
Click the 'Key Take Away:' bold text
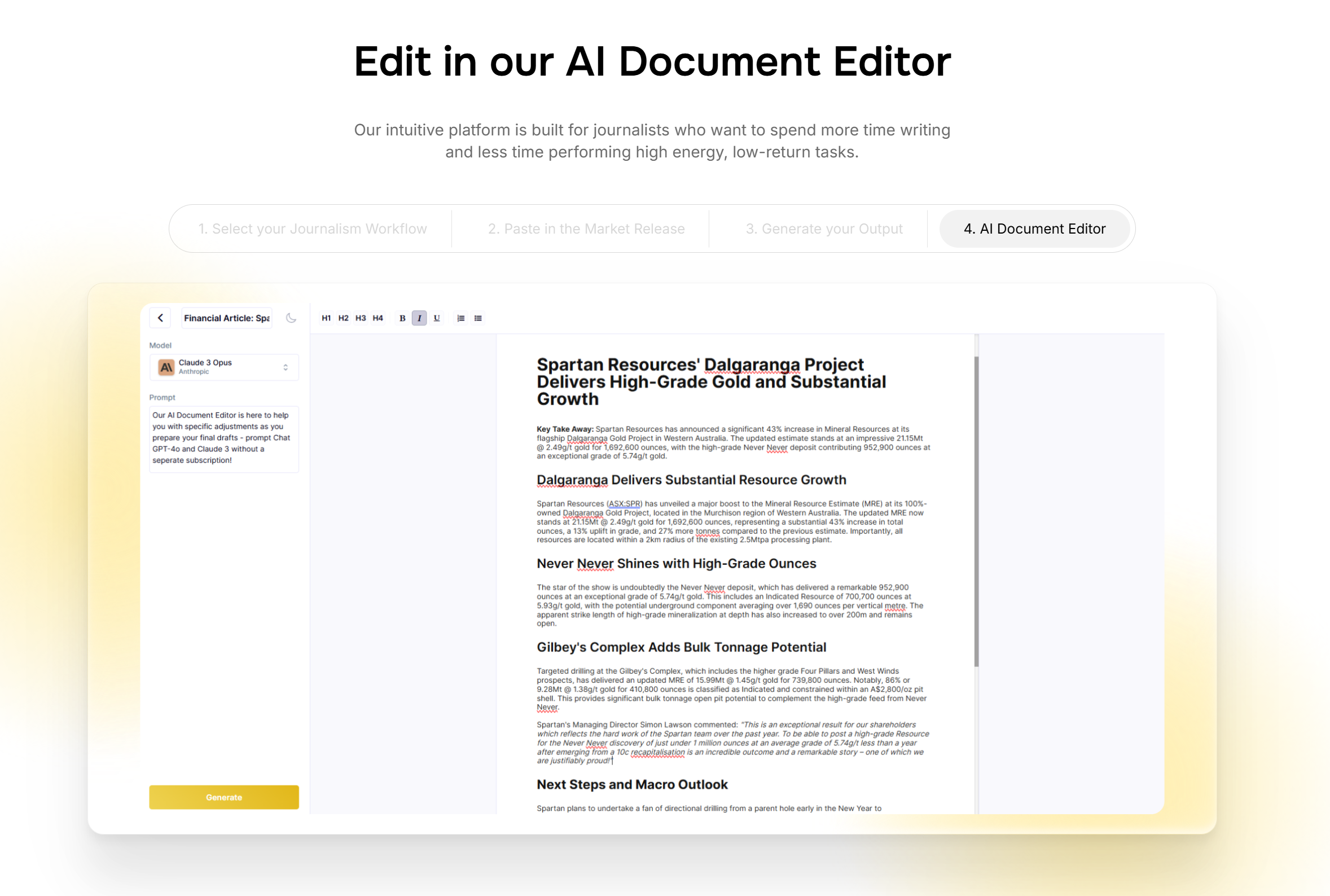click(565, 429)
